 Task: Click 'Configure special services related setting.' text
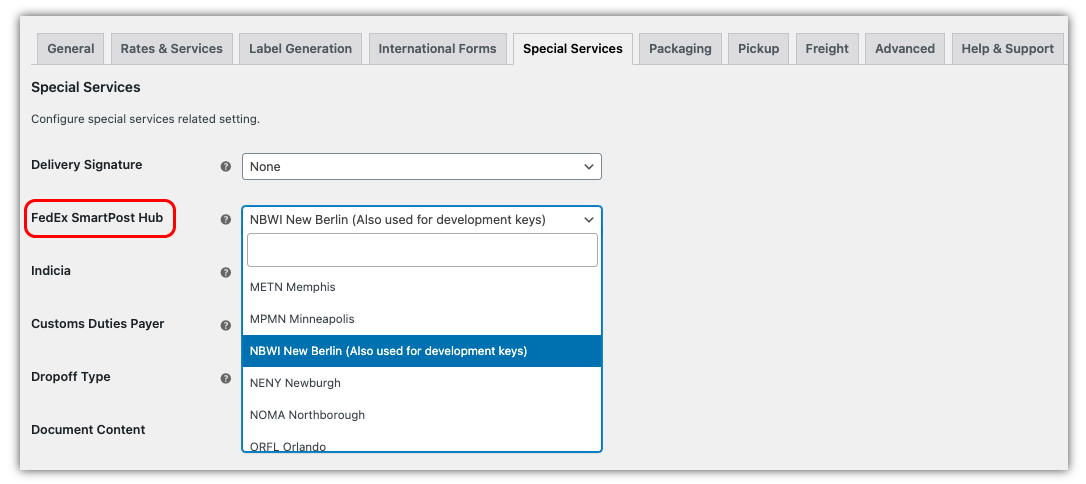145,119
